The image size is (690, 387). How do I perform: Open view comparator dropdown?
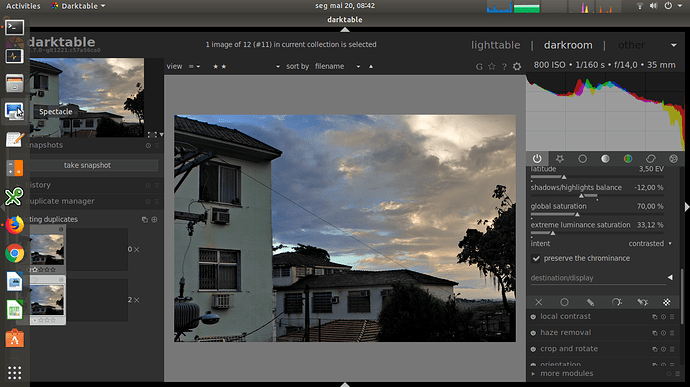tap(195, 66)
